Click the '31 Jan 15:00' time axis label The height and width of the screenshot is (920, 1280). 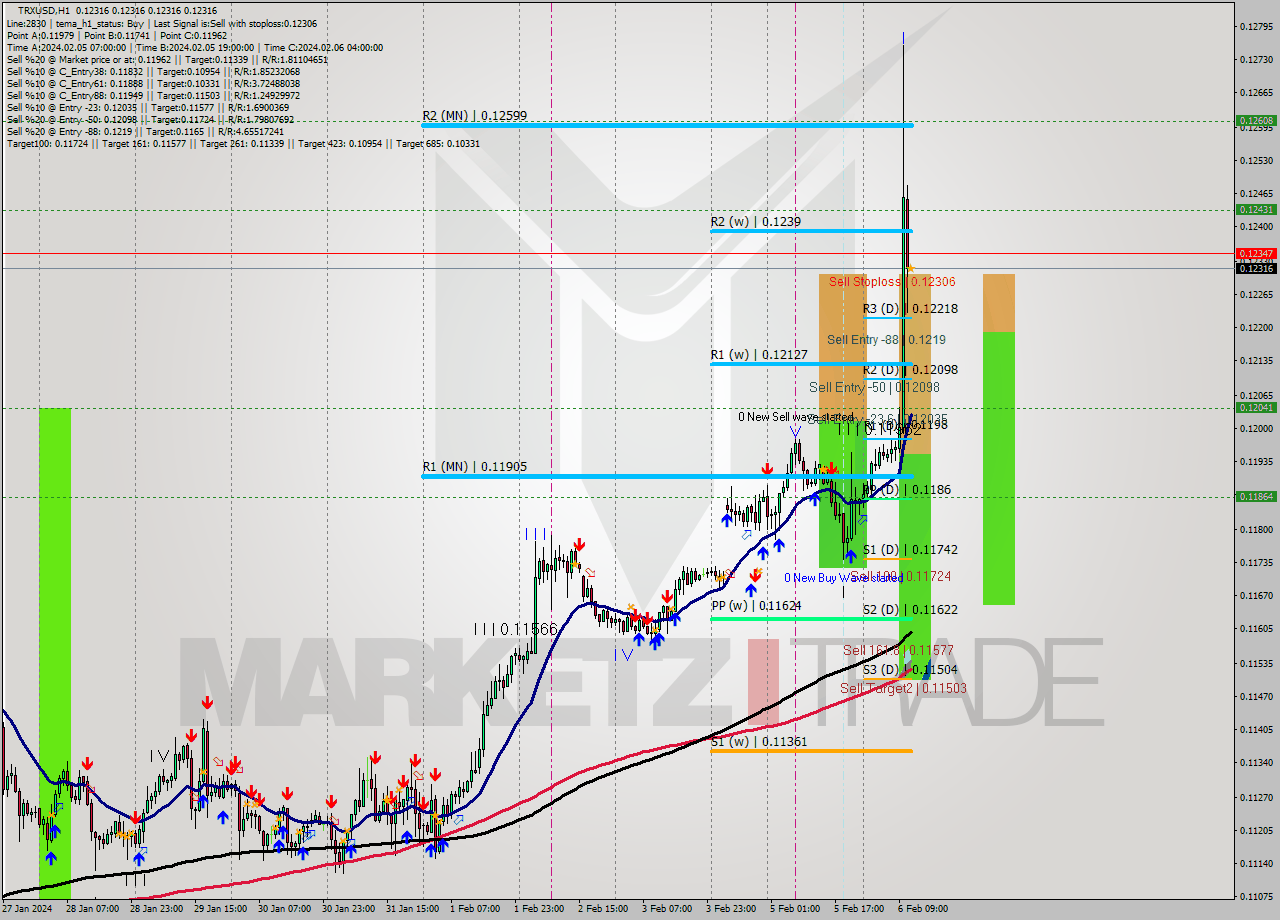point(413,909)
